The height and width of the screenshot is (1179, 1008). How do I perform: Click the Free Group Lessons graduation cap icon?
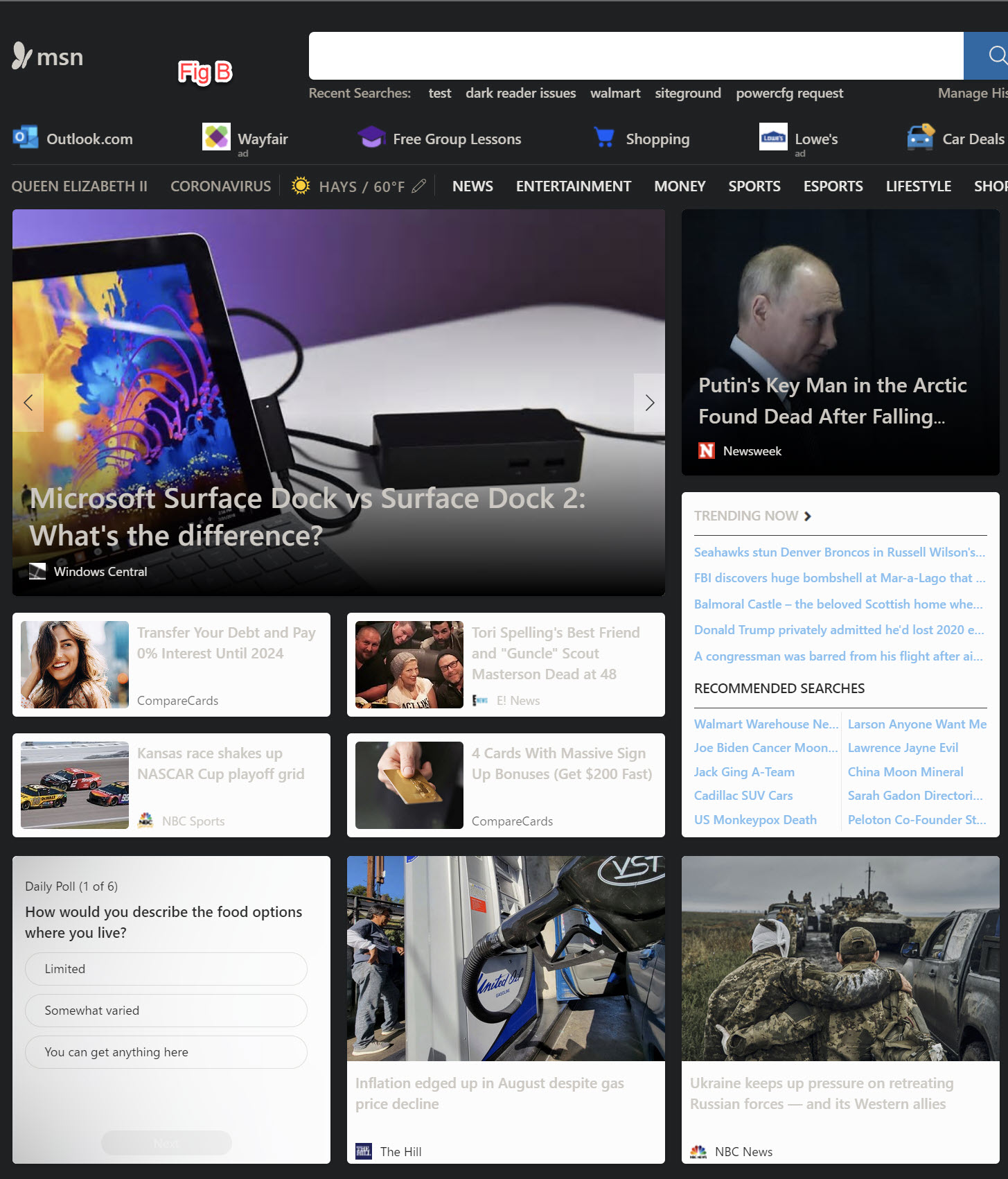[371, 137]
